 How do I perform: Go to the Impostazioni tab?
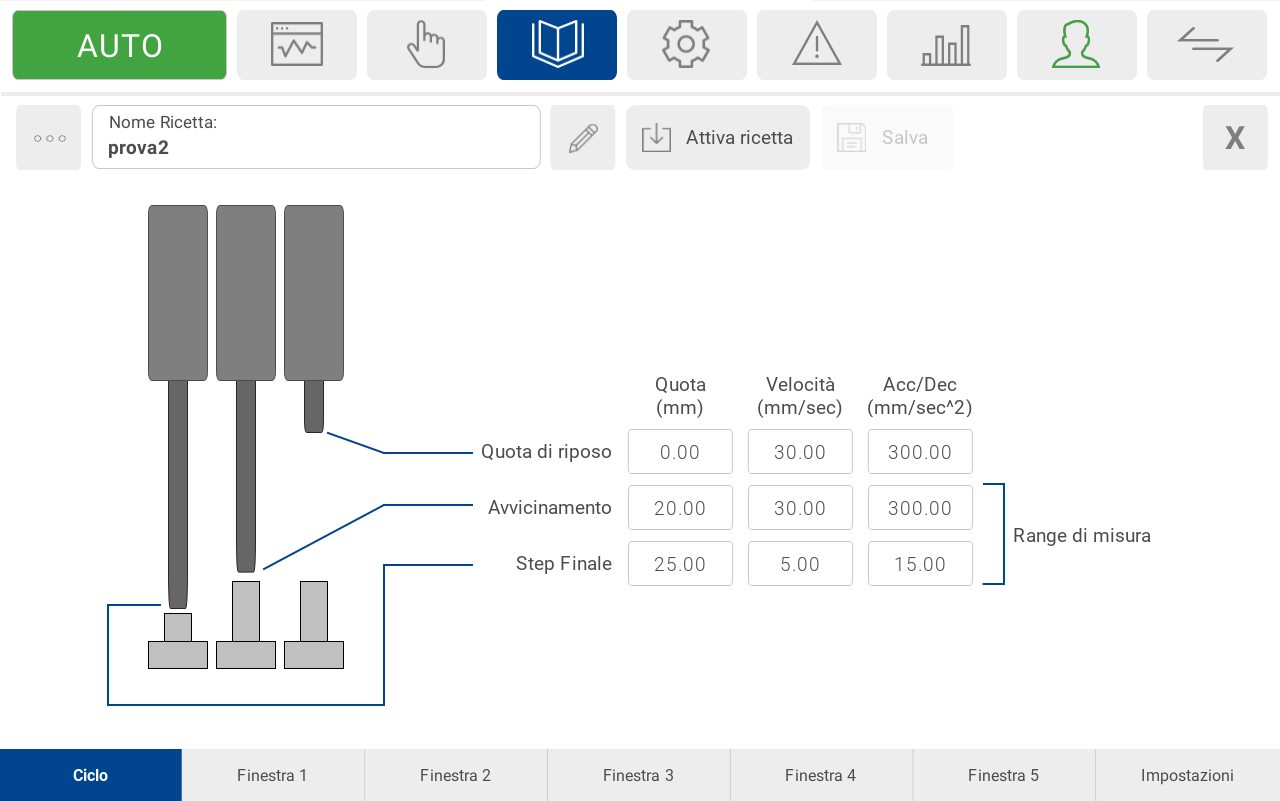(x=1187, y=775)
